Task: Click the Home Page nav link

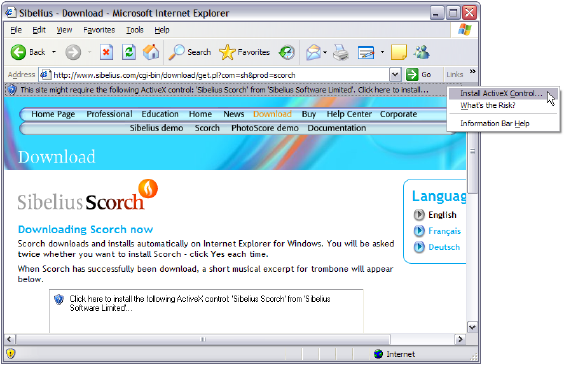Action: coord(53,114)
